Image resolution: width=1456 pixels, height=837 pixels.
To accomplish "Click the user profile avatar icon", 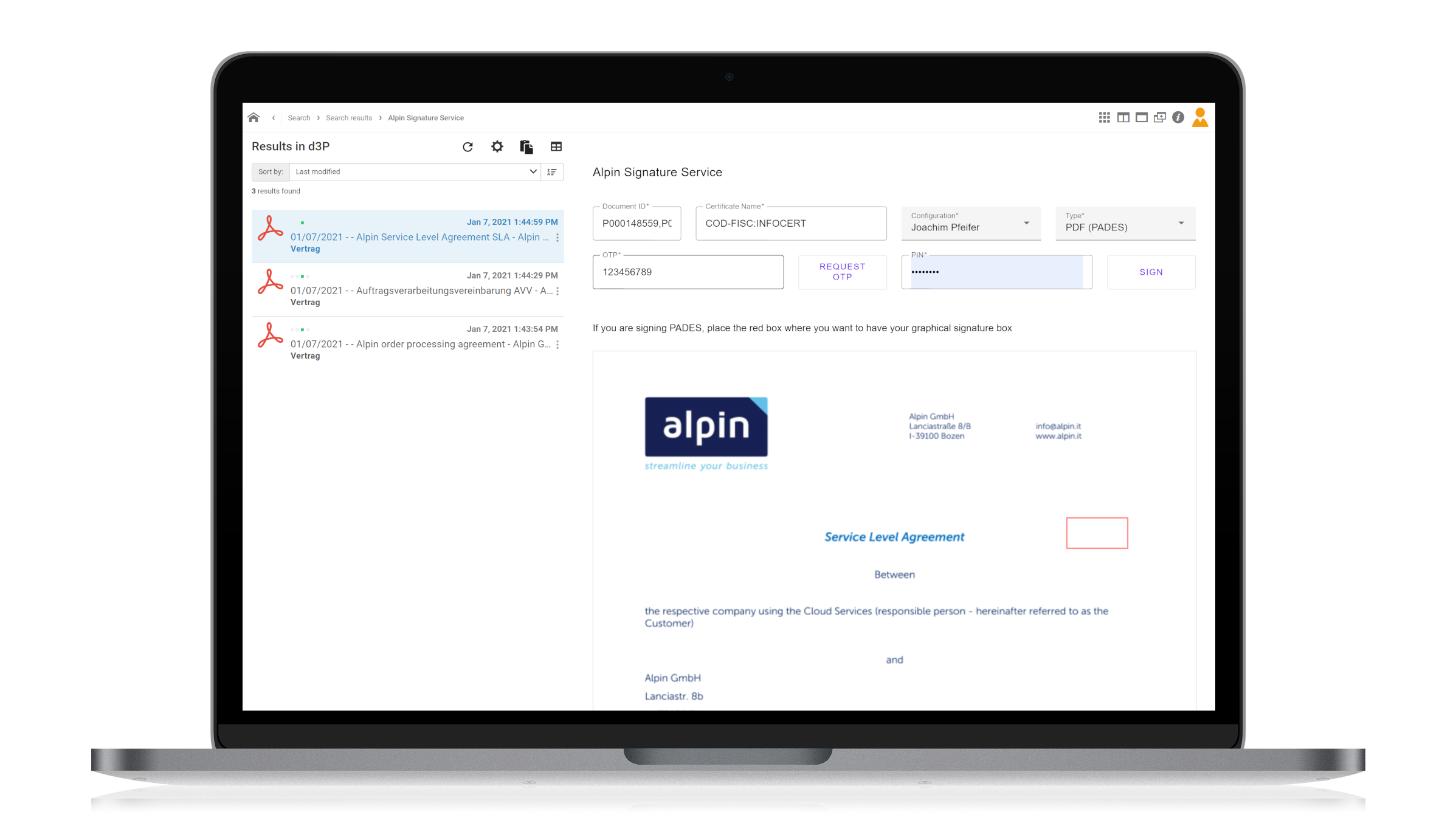I will [1200, 117].
